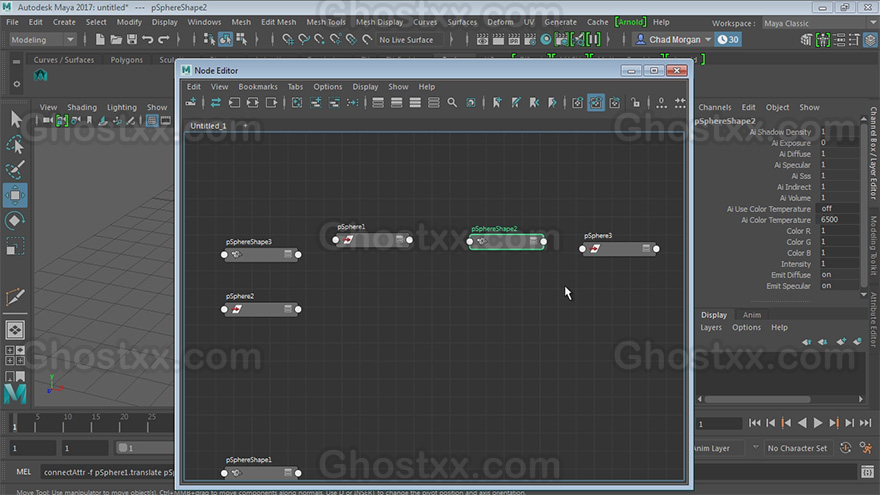Viewport: 880px width, 495px height.
Task: Activate the Rotate tool in the toolbox
Action: coord(15,221)
